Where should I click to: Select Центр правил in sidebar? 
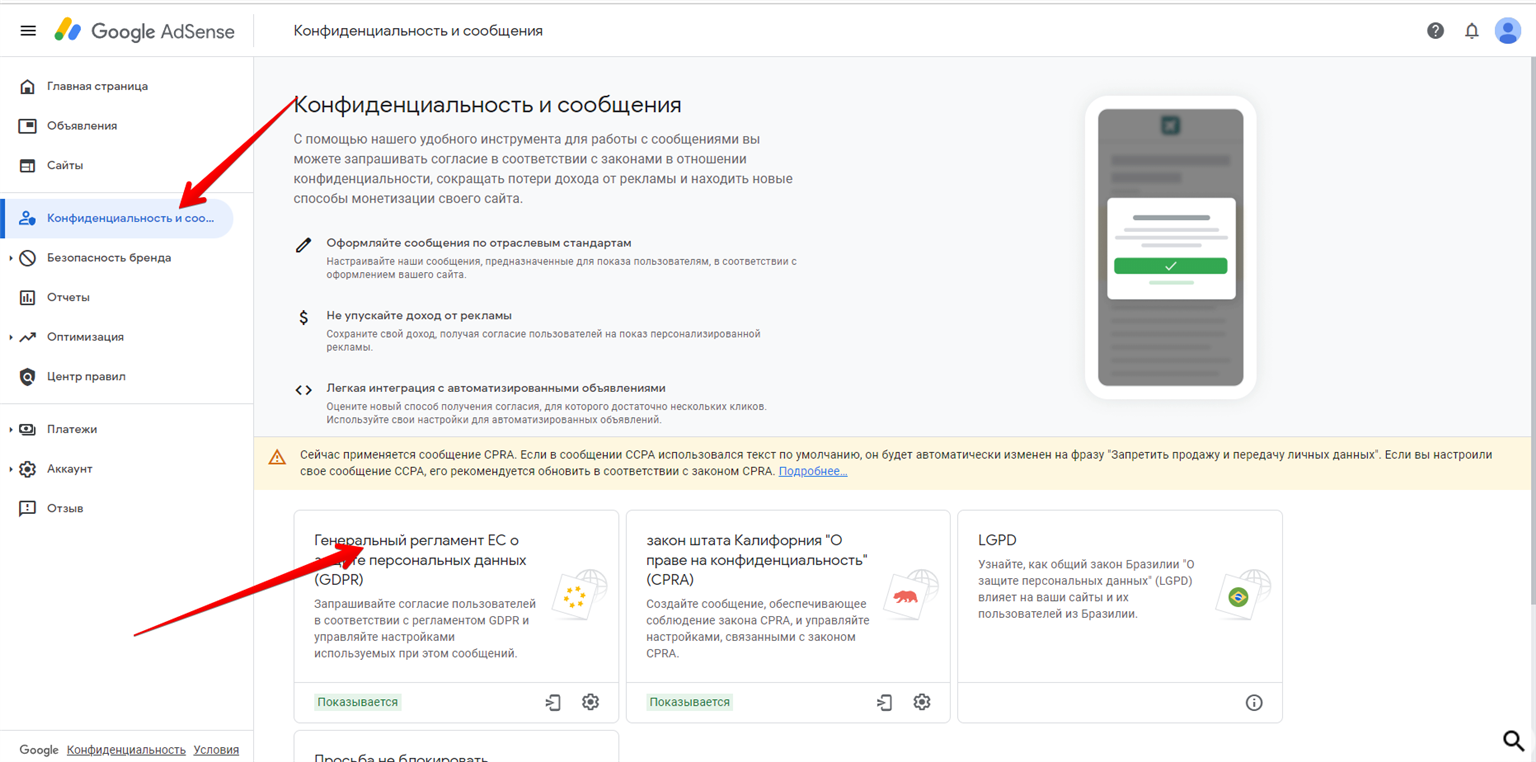click(x=86, y=377)
